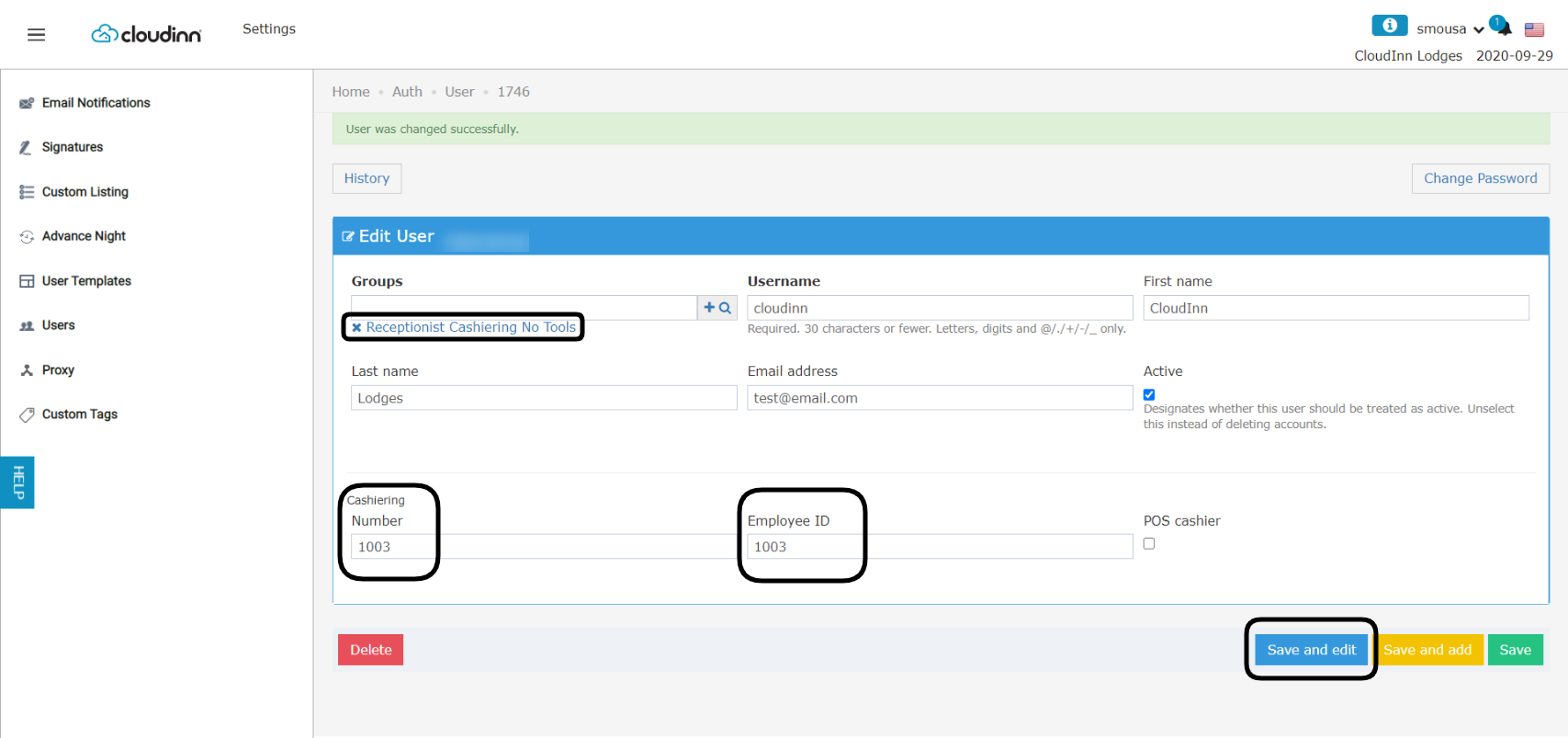Open Custom Tags settings
1568x738 pixels.
[80, 414]
